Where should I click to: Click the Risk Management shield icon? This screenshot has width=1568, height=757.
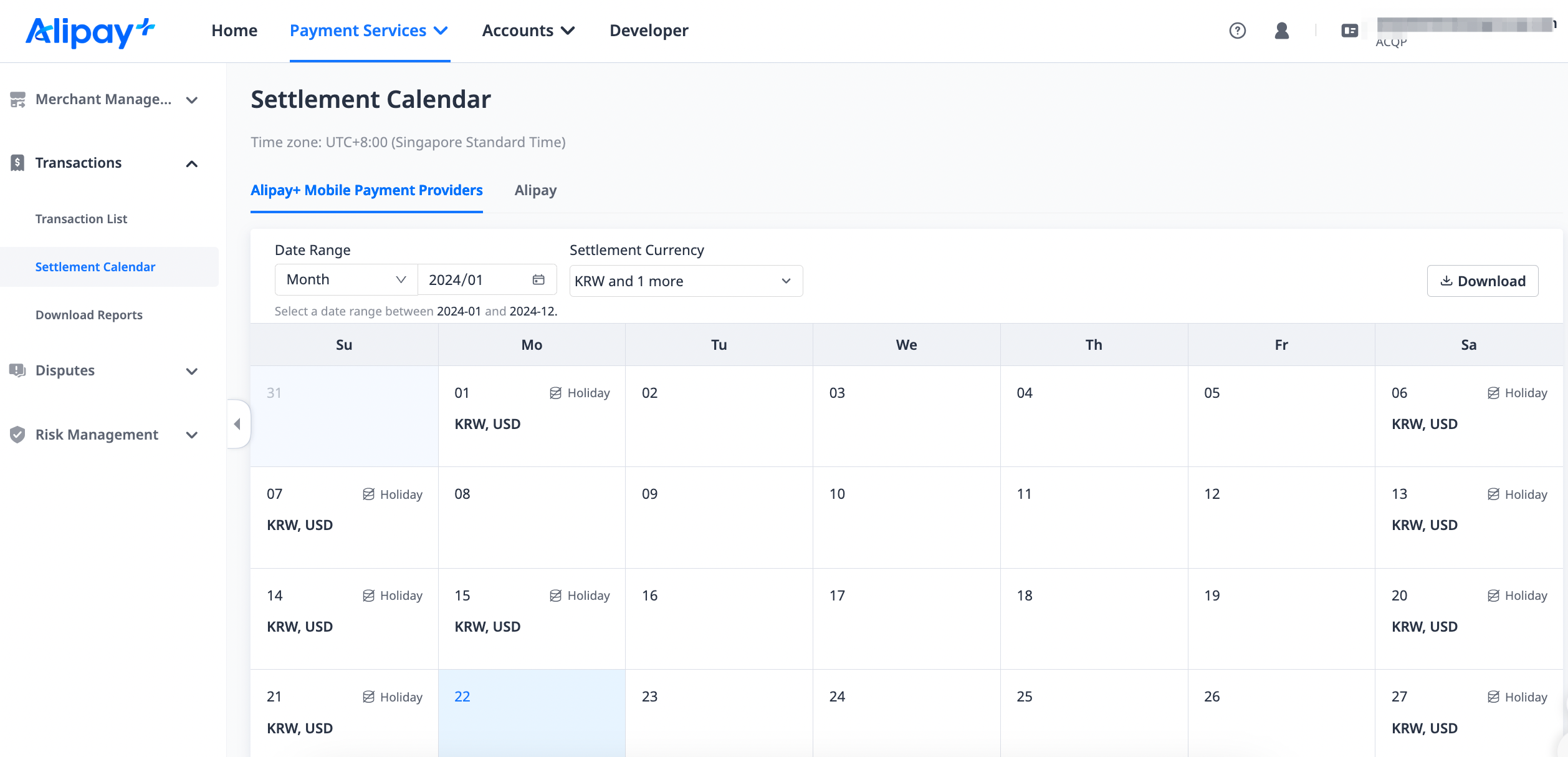(x=17, y=435)
